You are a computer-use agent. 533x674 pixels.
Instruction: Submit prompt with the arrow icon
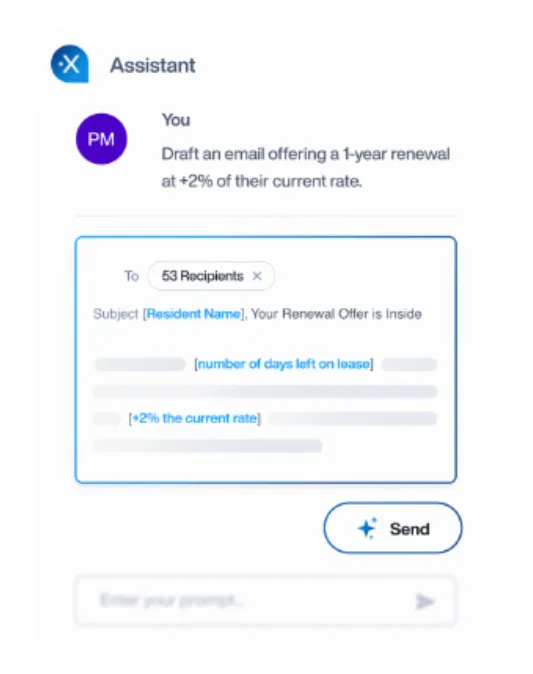425,601
